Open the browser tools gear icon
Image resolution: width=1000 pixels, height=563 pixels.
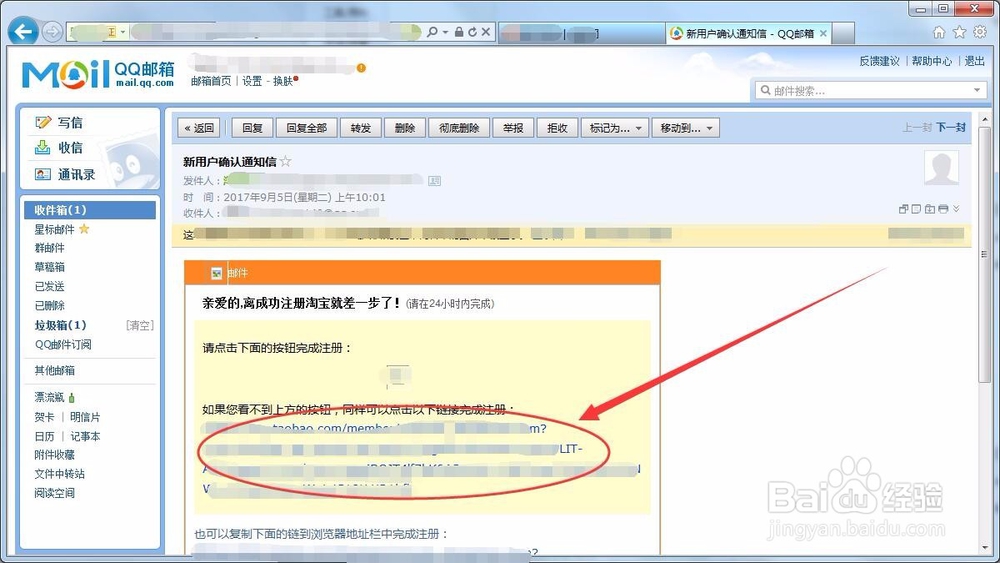[980, 32]
